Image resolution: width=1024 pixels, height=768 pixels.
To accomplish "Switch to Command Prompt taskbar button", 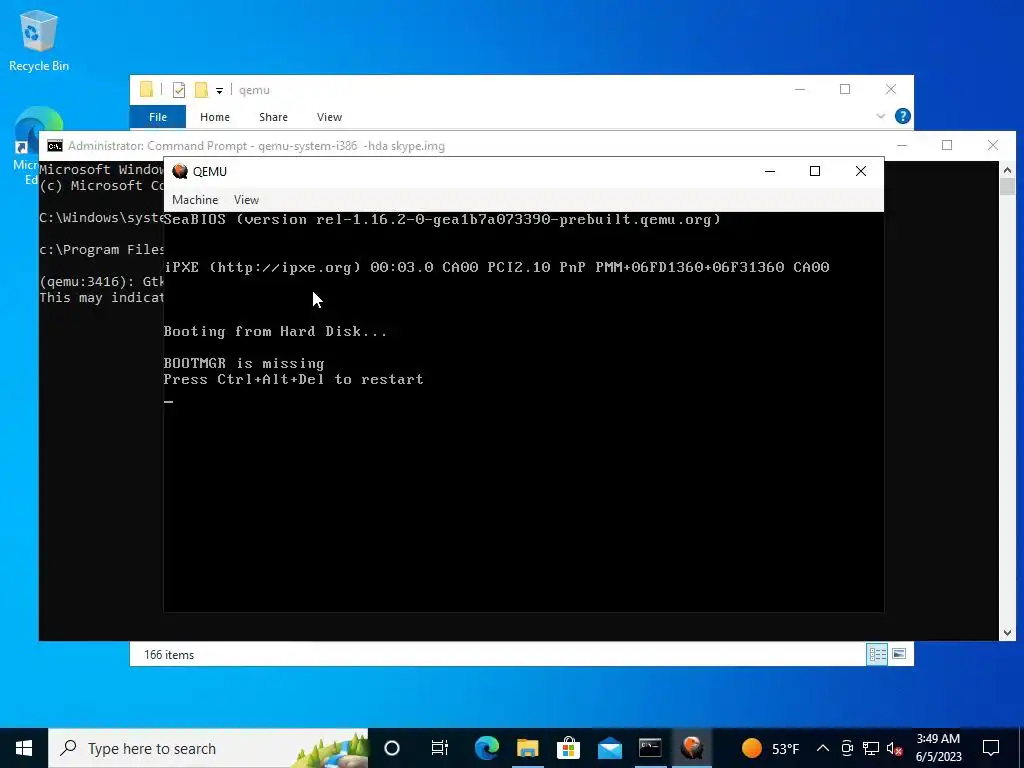I will pos(650,748).
